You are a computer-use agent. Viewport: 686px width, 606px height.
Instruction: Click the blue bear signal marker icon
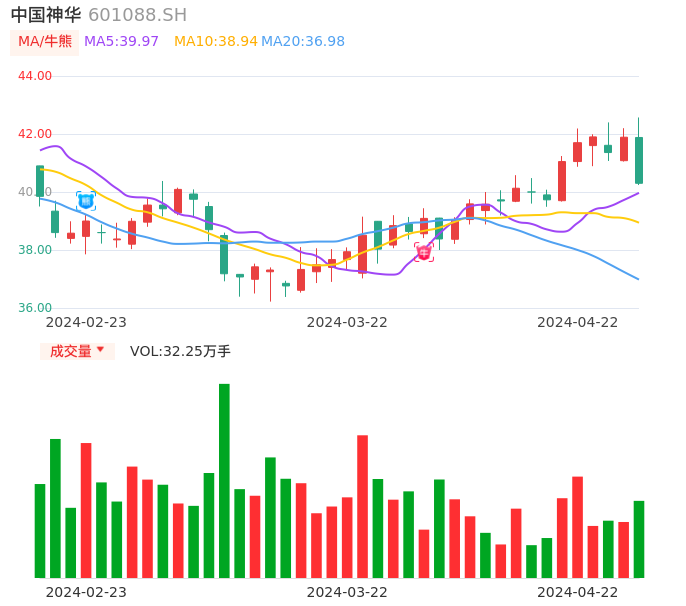coord(86,201)
